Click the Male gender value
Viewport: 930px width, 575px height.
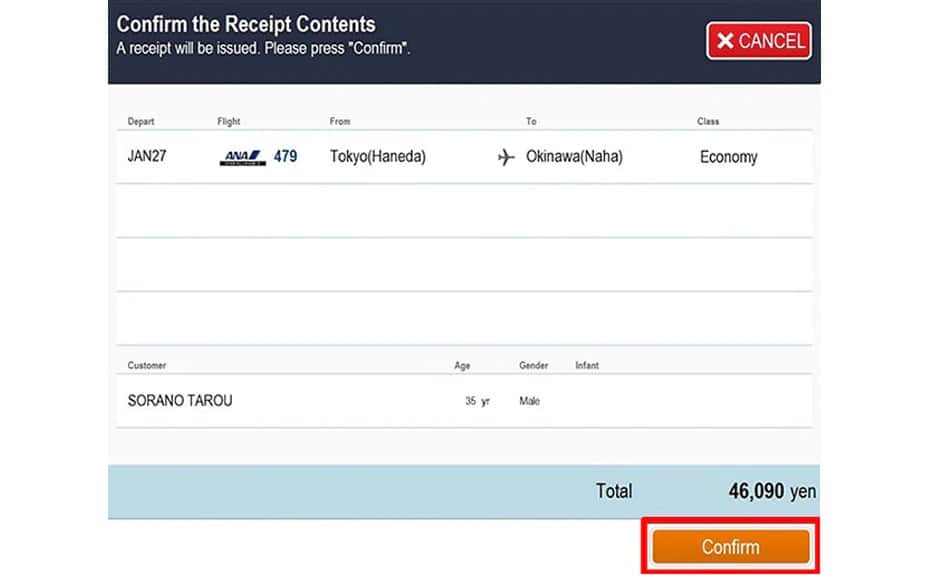(x=529, y=401)
